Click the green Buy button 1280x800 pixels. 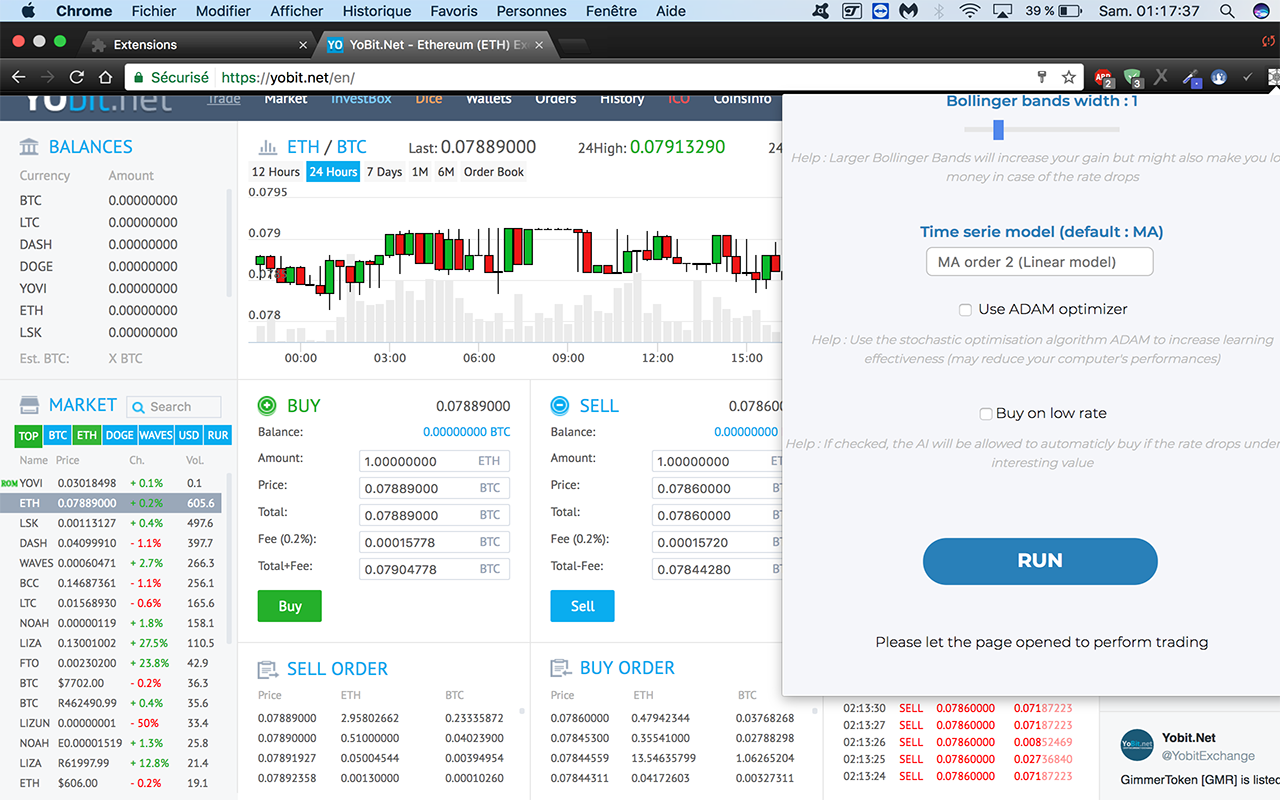click(x=290, y=606)
